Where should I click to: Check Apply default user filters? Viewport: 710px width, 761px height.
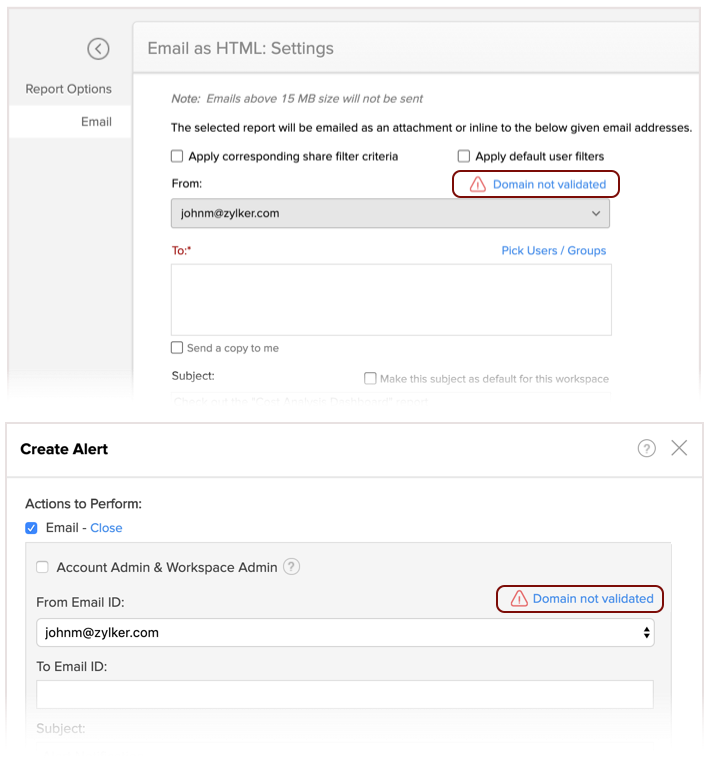[x=464, y=156]
